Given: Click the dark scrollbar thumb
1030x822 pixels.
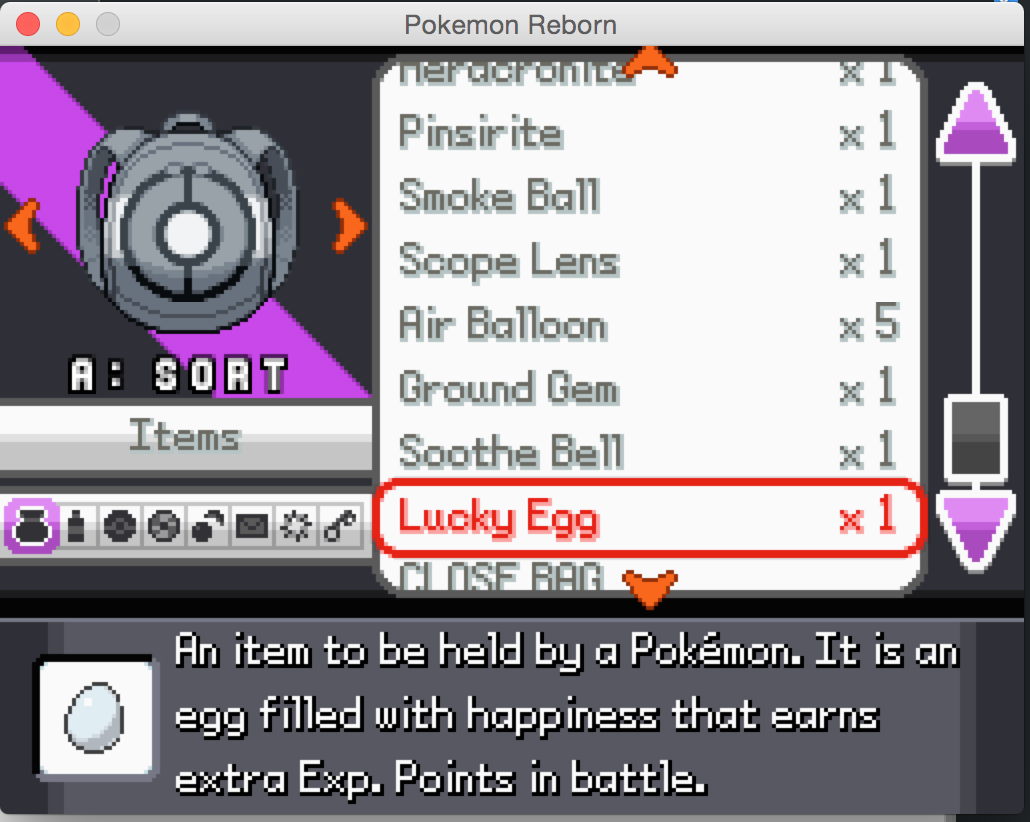Looking at the screenshot, I should [976, 438].
